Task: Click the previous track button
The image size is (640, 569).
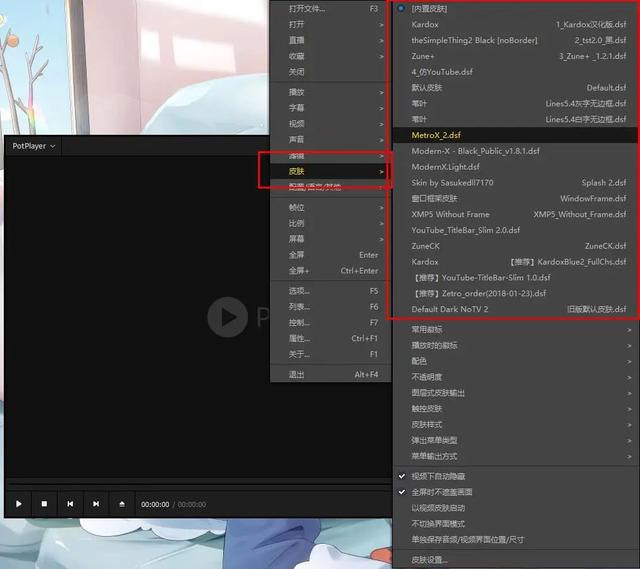Action: pyautogui.click(x=70, y=504)
